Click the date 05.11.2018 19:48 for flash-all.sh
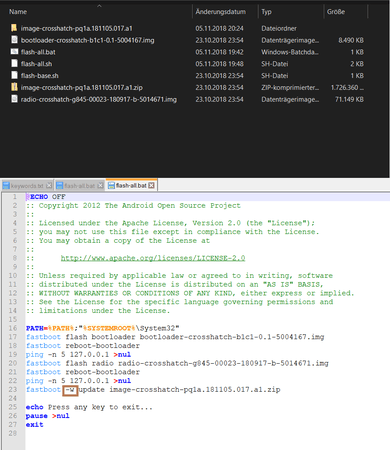 219,64
